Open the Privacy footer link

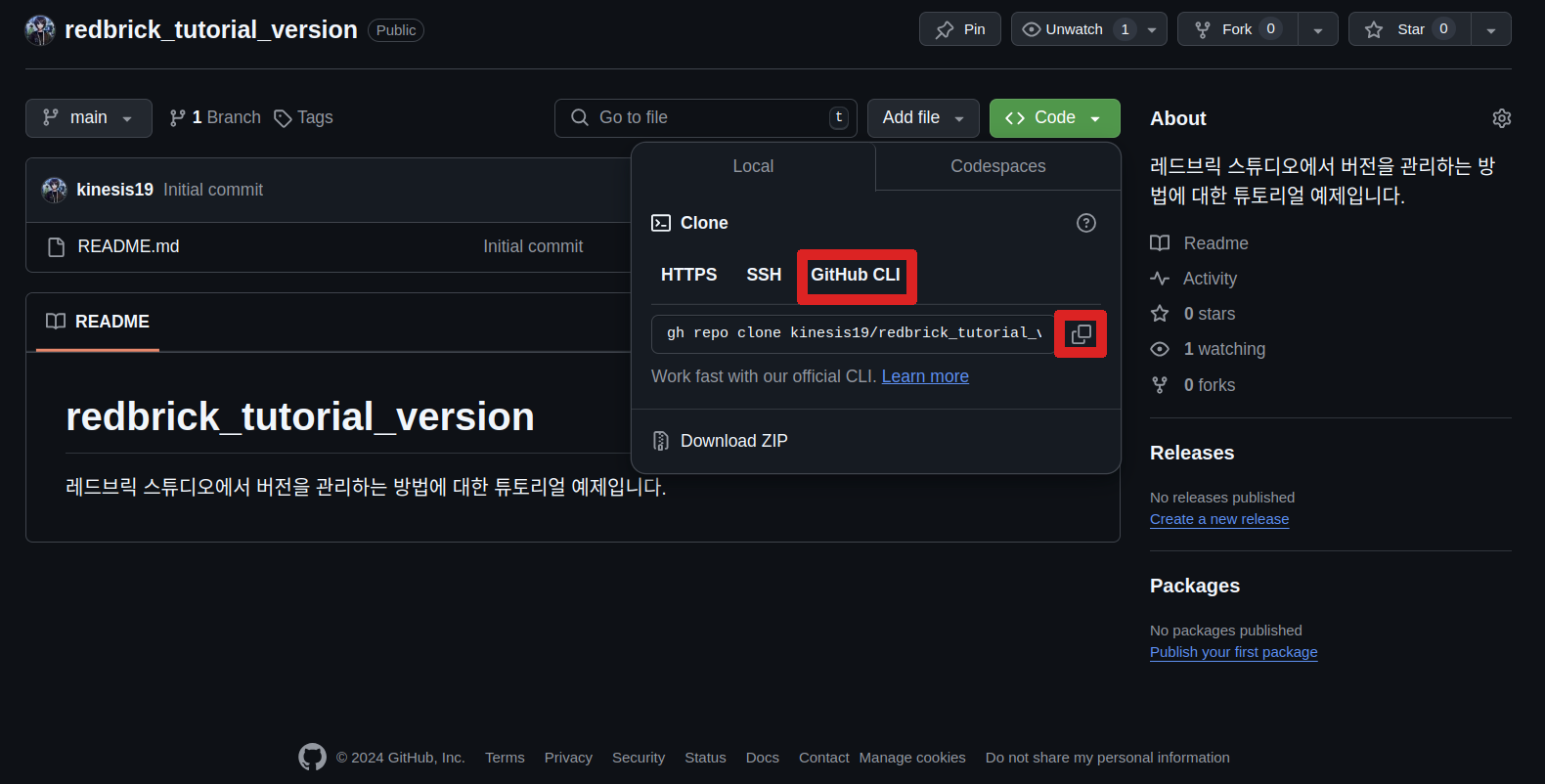pos(568,758)
